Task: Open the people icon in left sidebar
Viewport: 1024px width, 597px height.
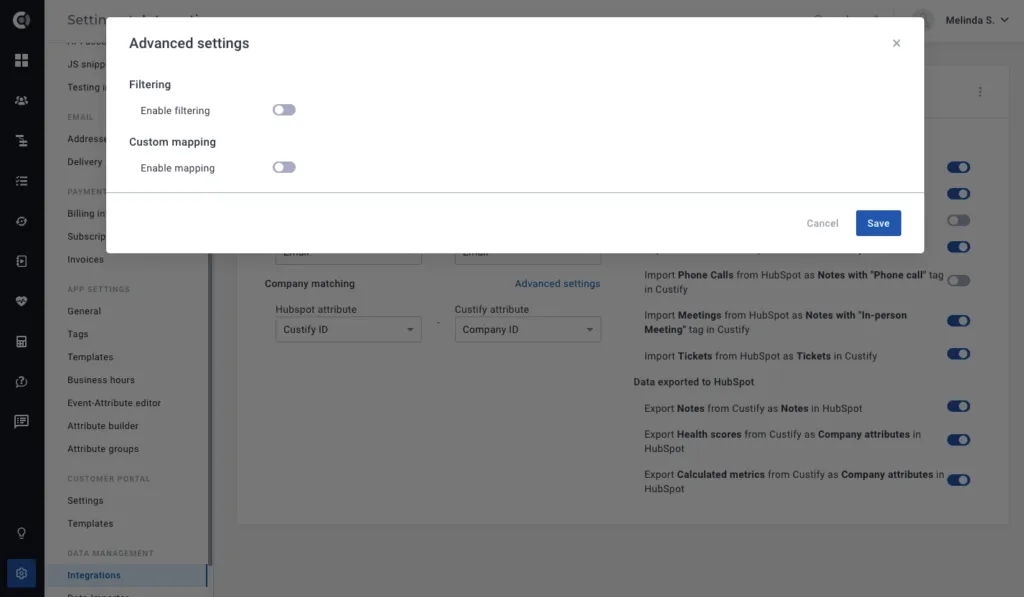Action: (x=22, y=101)
